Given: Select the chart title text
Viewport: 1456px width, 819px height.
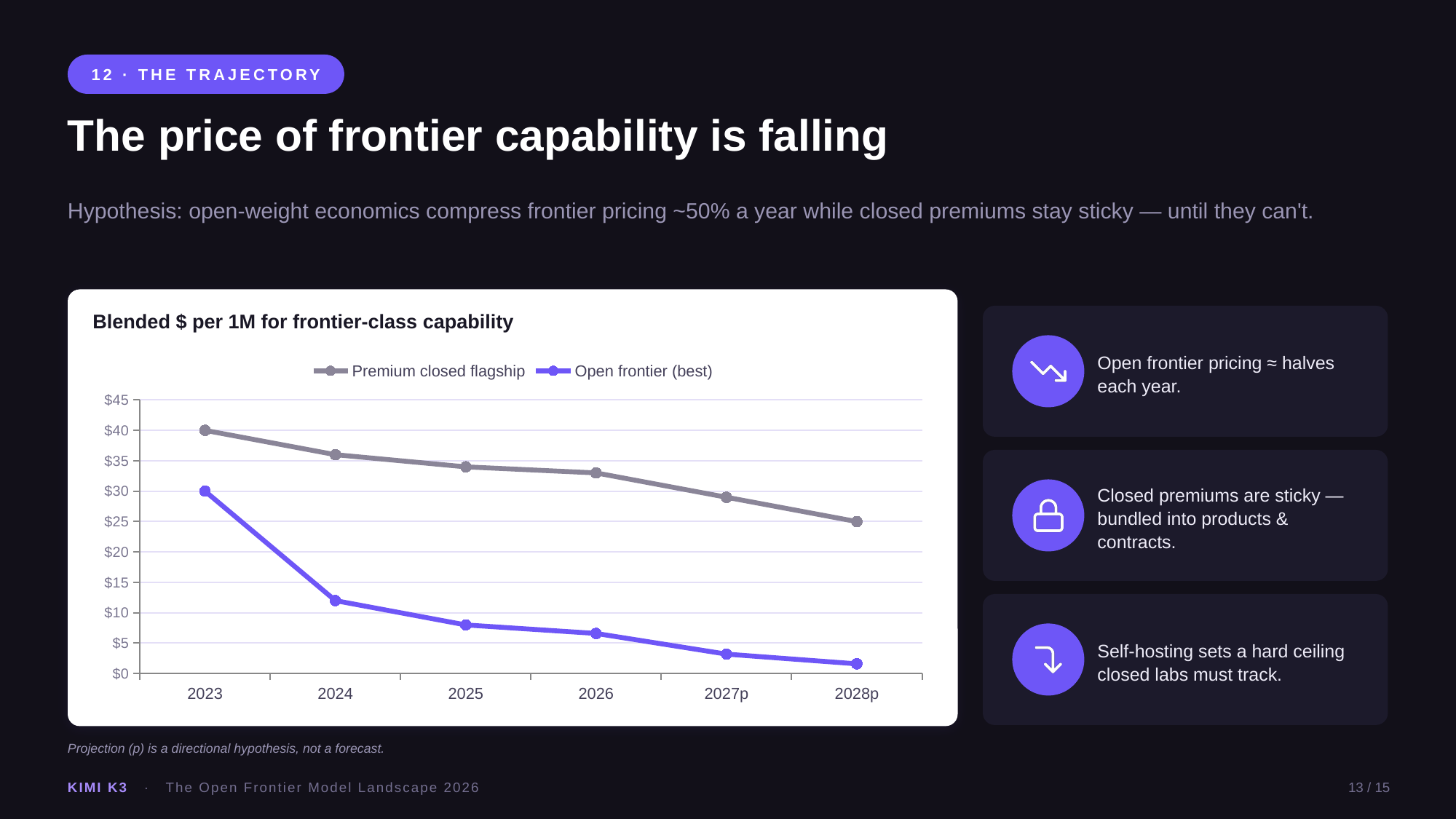Looking at the screenshot, I should [303, 322].
